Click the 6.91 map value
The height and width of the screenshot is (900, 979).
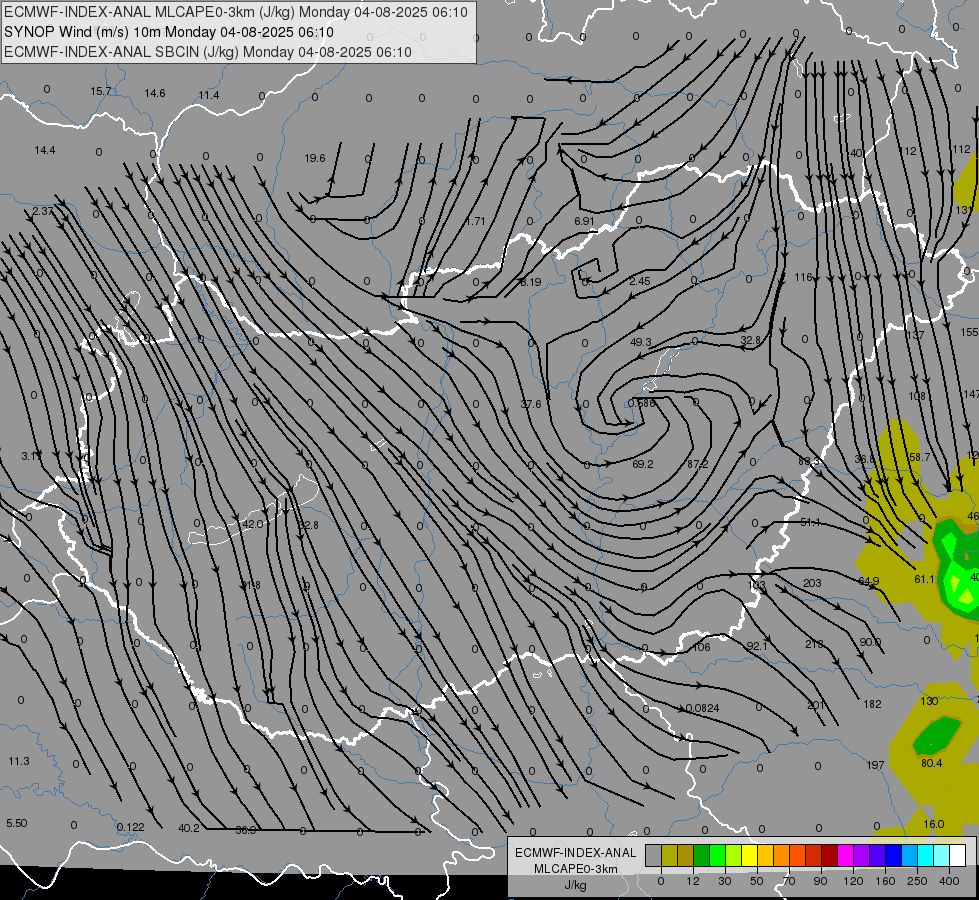584,221
